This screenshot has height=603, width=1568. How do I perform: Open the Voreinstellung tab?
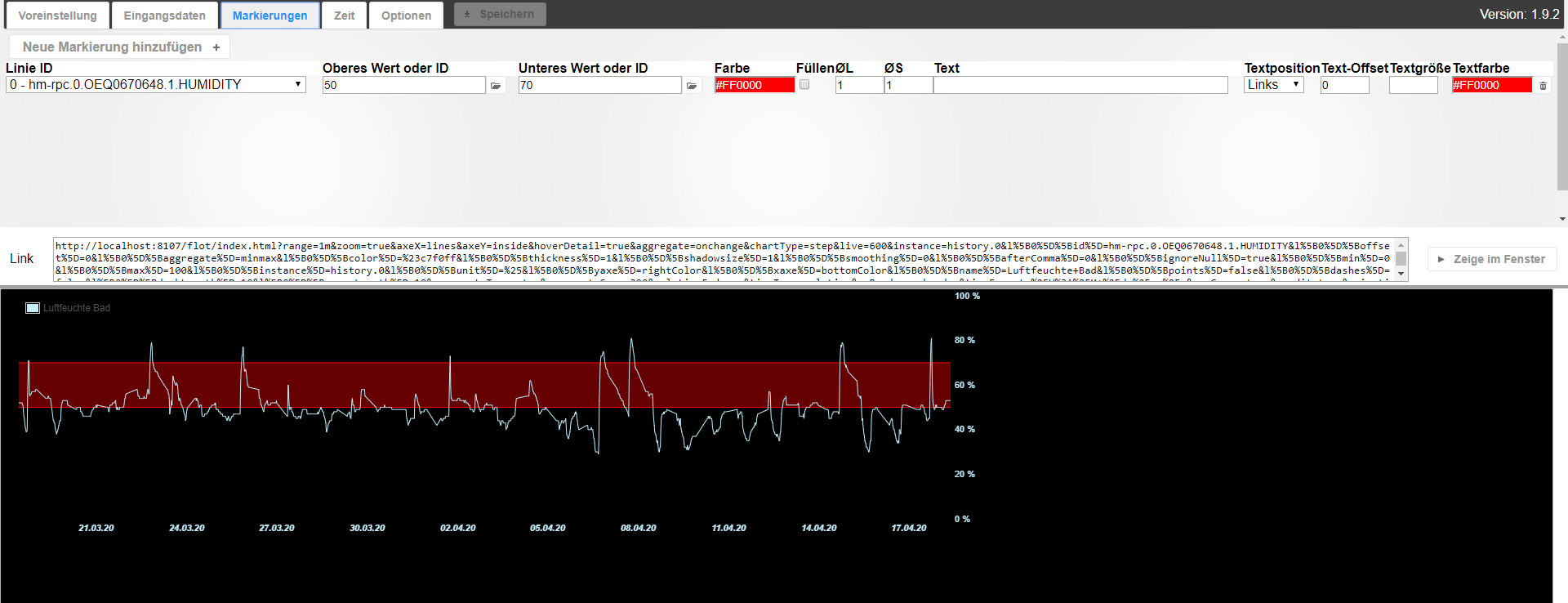(57, 16)
